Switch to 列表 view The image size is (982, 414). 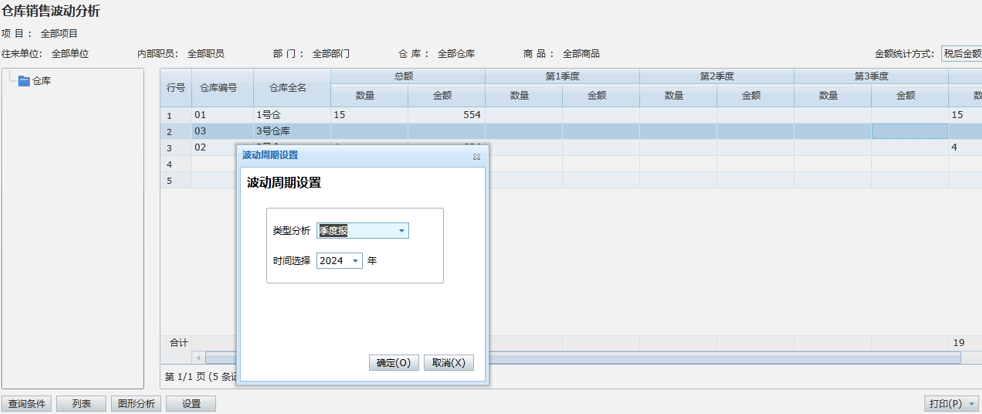(81, 404)
